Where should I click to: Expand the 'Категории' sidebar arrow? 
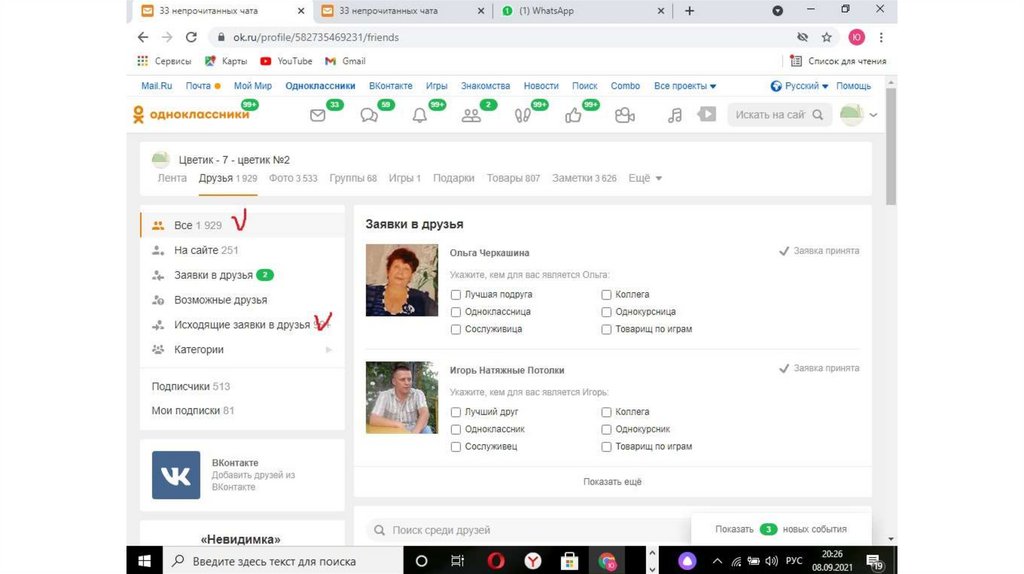pos(328,349)
